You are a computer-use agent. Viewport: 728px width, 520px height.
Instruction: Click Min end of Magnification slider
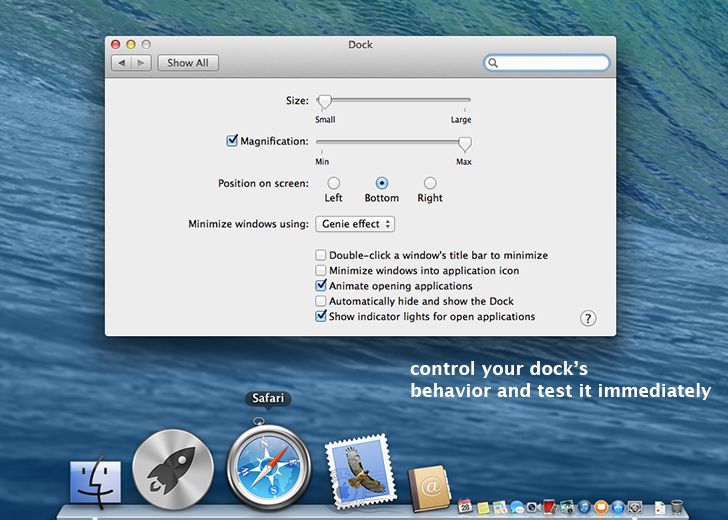pos(322,162)
